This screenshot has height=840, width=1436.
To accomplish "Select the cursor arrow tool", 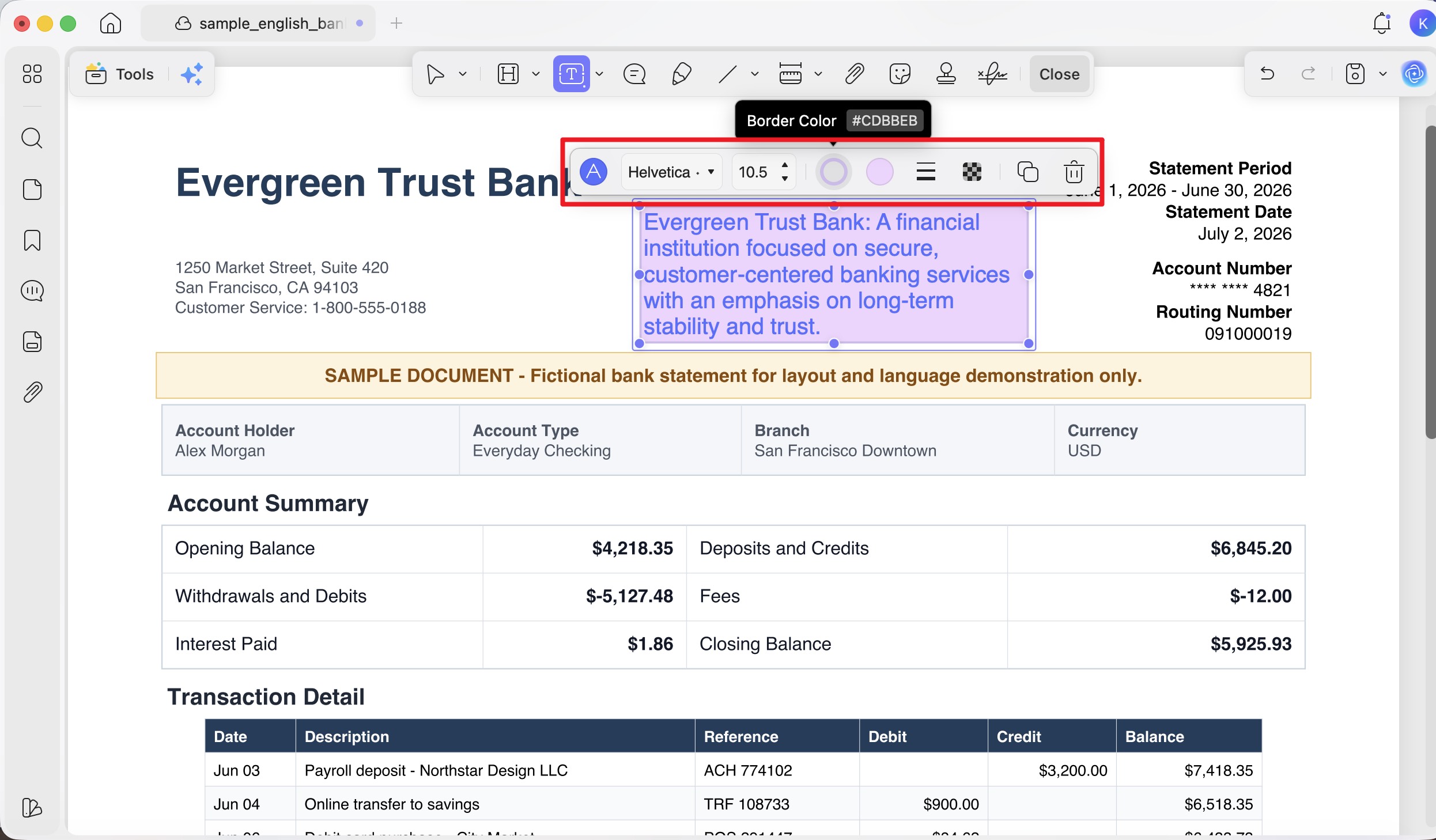I will point(435,74).
